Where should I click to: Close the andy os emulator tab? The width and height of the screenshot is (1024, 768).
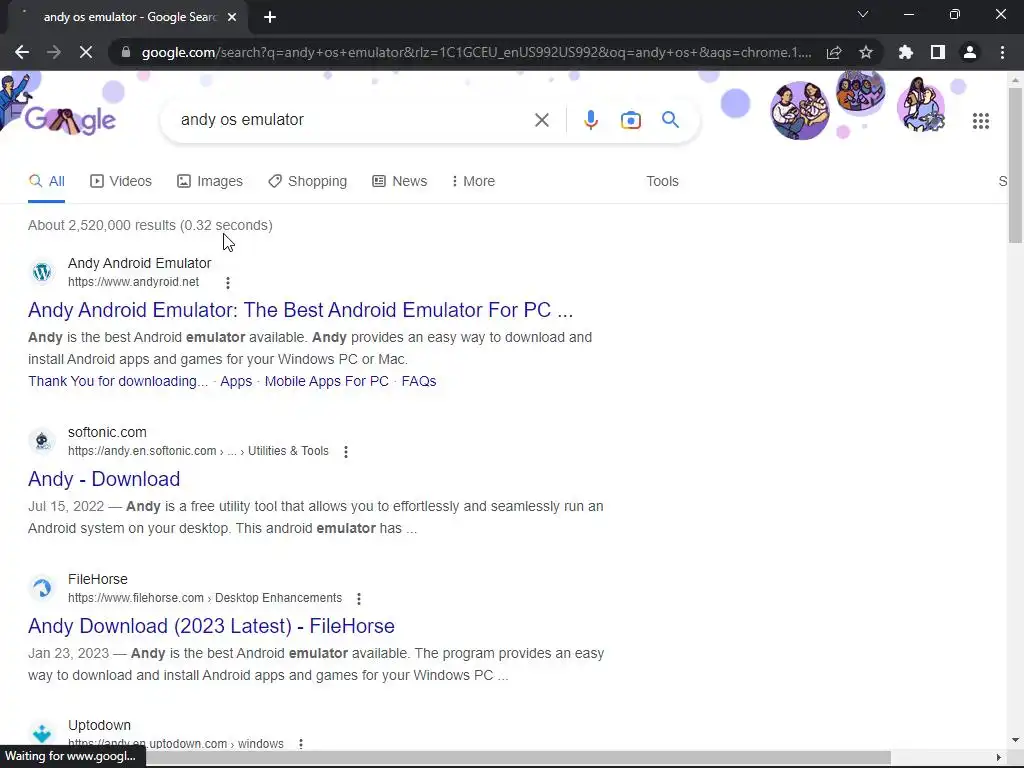(x=232, y=17)
